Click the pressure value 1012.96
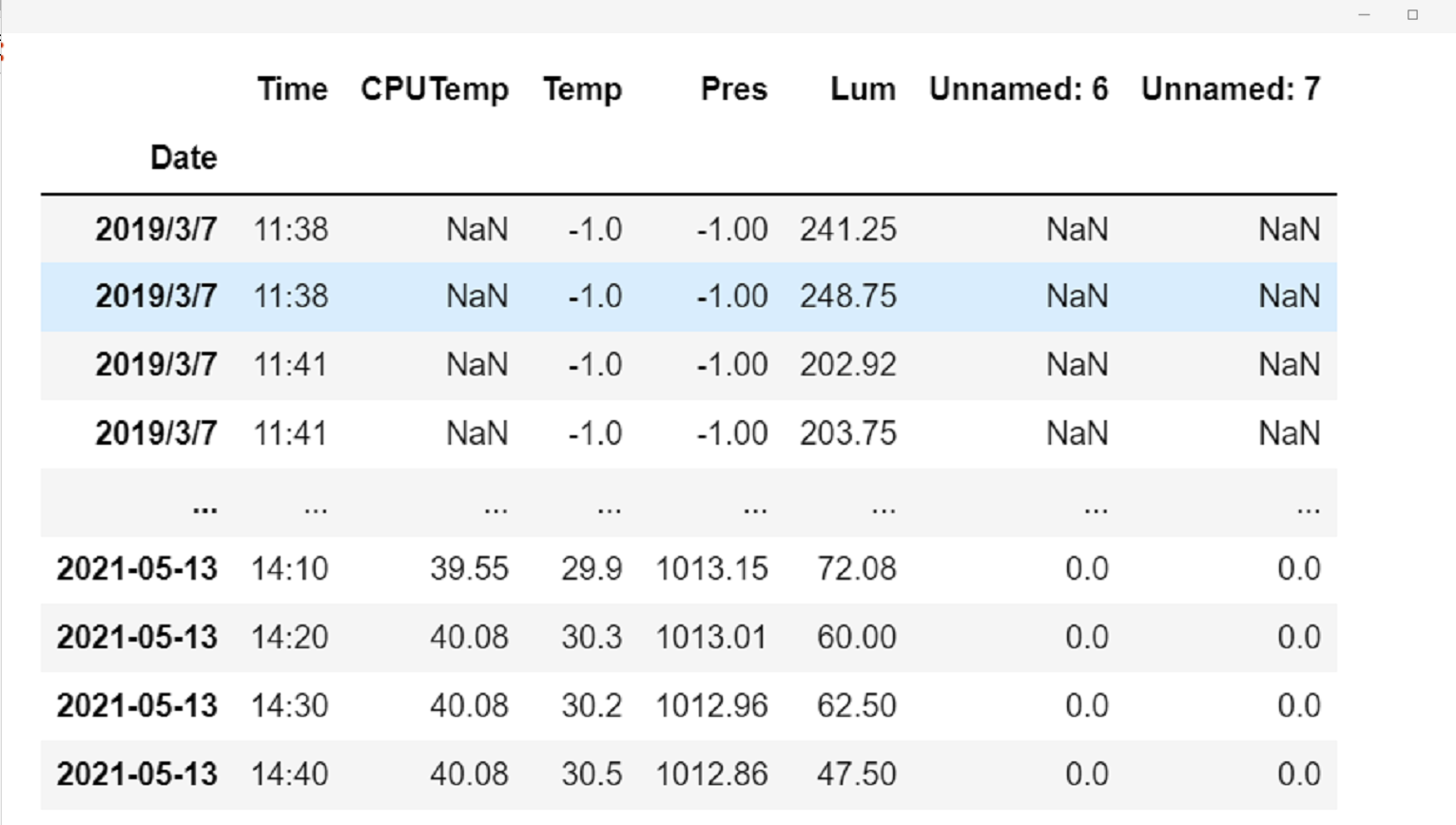The width and height of the screenshot is (1456, 825). [711, 706]
